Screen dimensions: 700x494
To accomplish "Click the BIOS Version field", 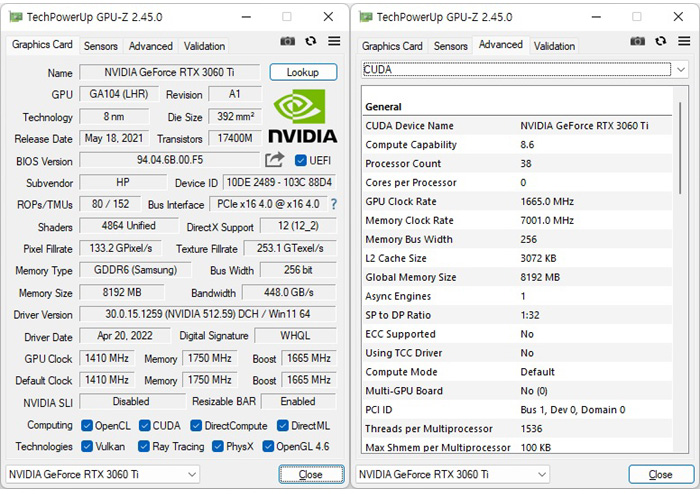I will point(169,160).
